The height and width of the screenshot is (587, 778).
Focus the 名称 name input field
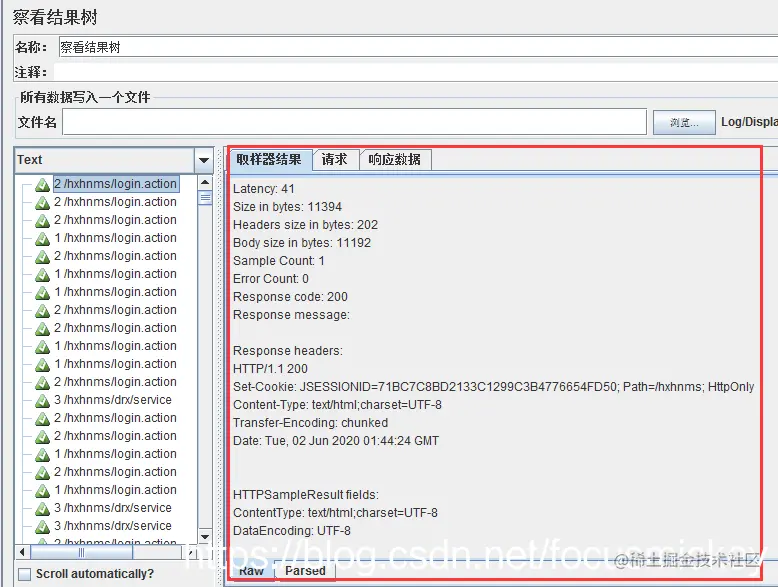pos(418,47)
